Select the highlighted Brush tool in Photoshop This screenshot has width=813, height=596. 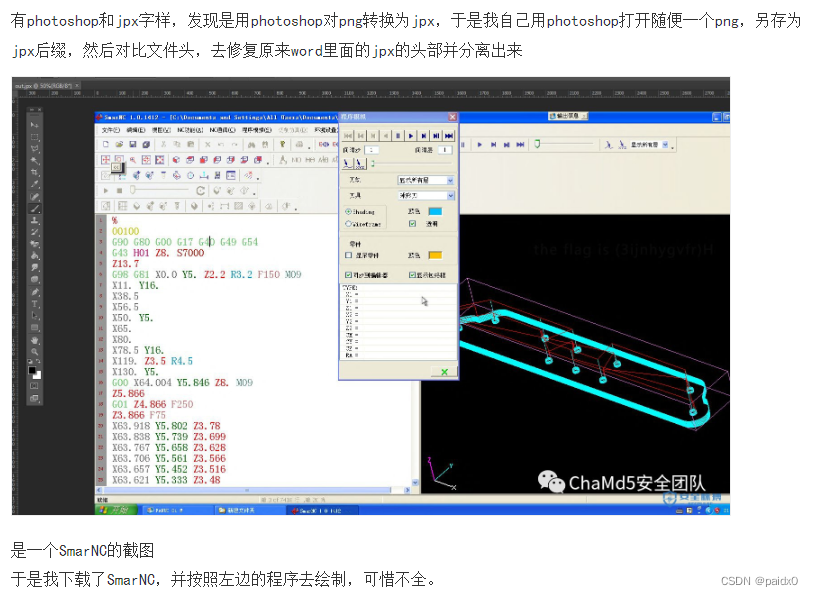tap(34, 209)
